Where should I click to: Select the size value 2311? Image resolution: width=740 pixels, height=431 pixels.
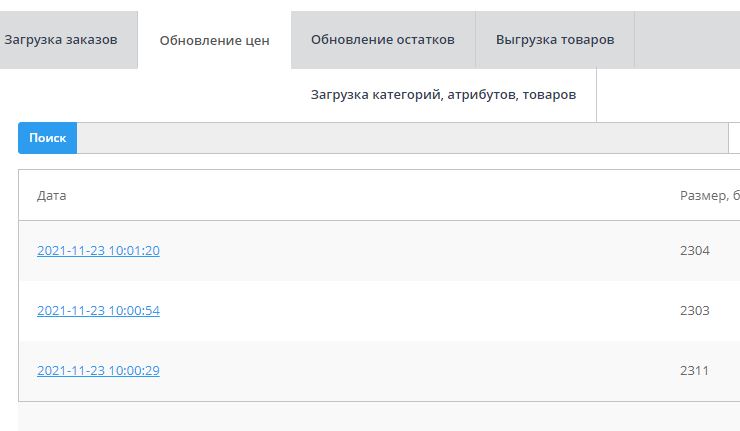(x=694, y=371)
